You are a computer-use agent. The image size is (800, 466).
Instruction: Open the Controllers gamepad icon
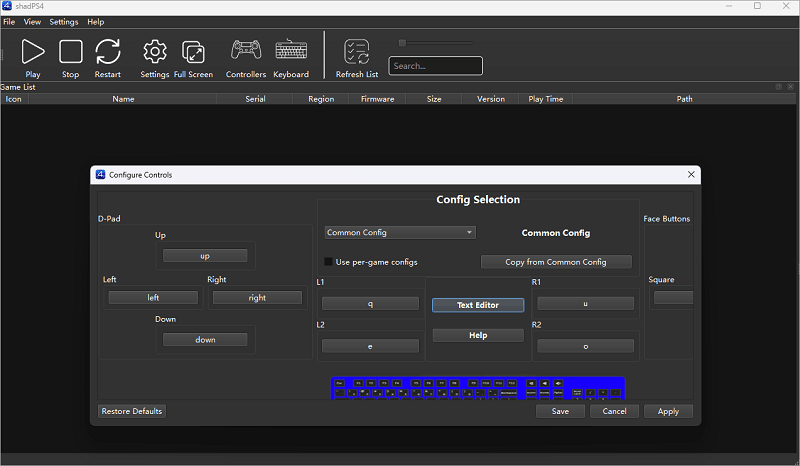[x=246, y=52]
